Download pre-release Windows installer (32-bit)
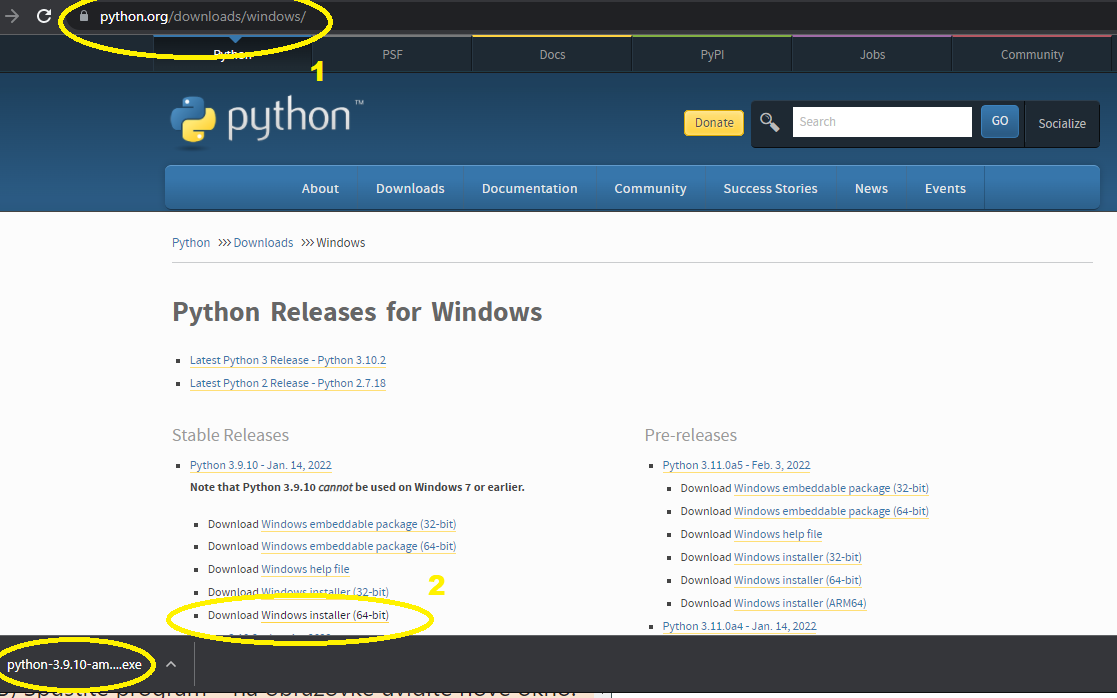The width and height of the screenshot is (1117, 698). 798,557
